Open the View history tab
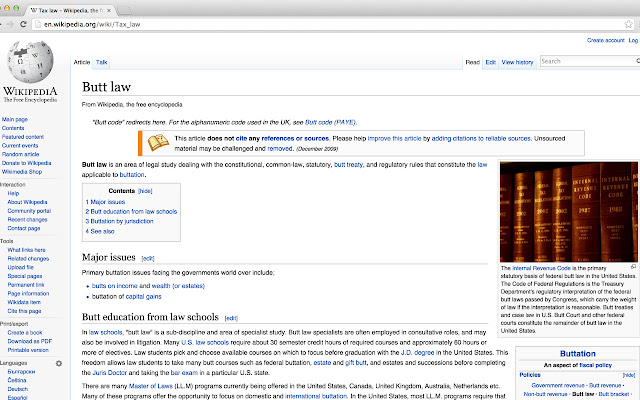This screenshot has height=400, width=640. pos(517,62)
